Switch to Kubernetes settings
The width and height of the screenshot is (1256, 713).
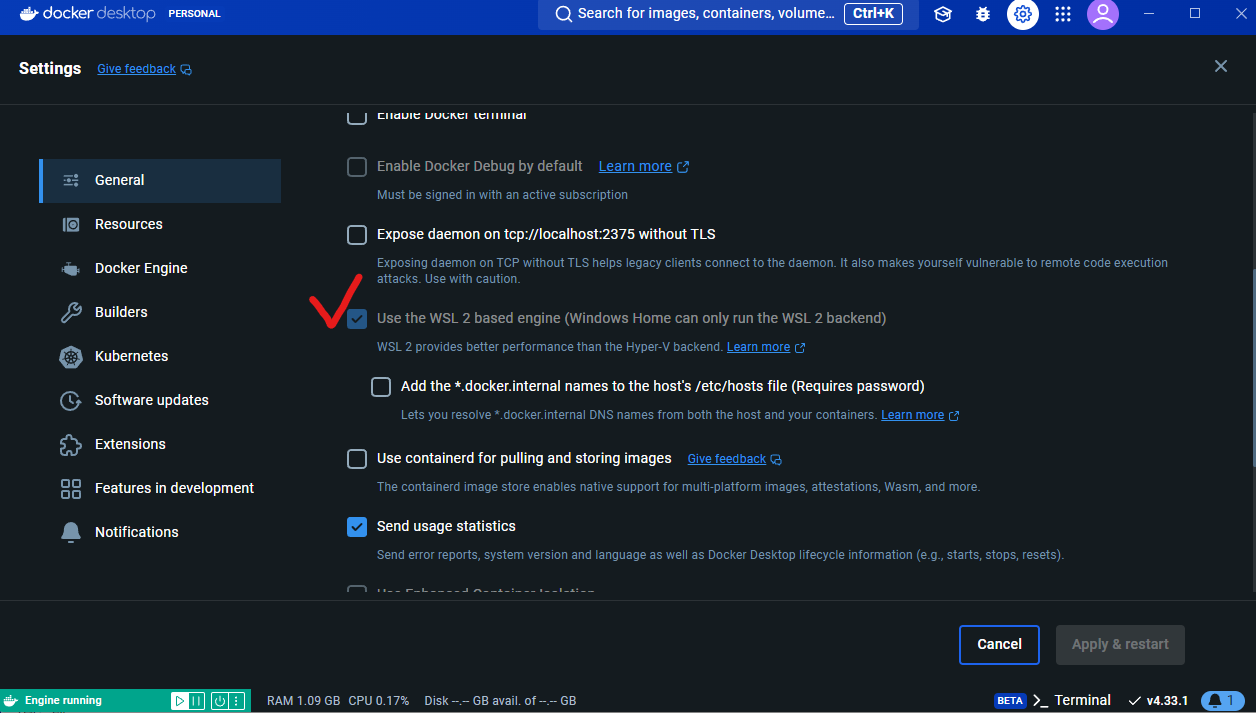coord(160,356)
